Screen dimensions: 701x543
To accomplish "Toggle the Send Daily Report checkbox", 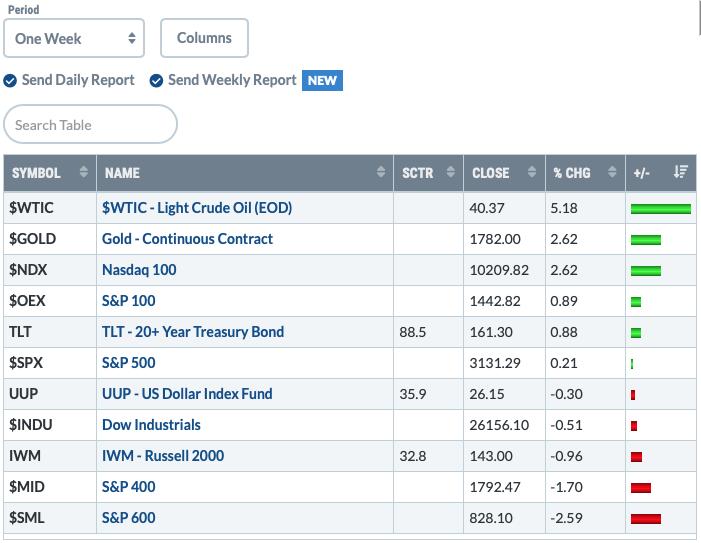I will tap(10, 81).
